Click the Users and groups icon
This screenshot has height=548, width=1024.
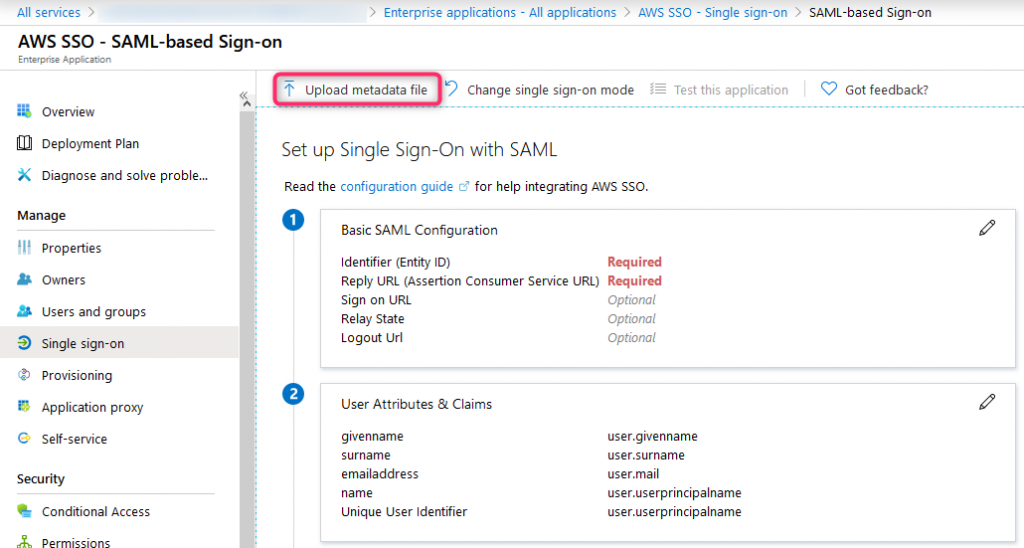click(x=24, y=311)
